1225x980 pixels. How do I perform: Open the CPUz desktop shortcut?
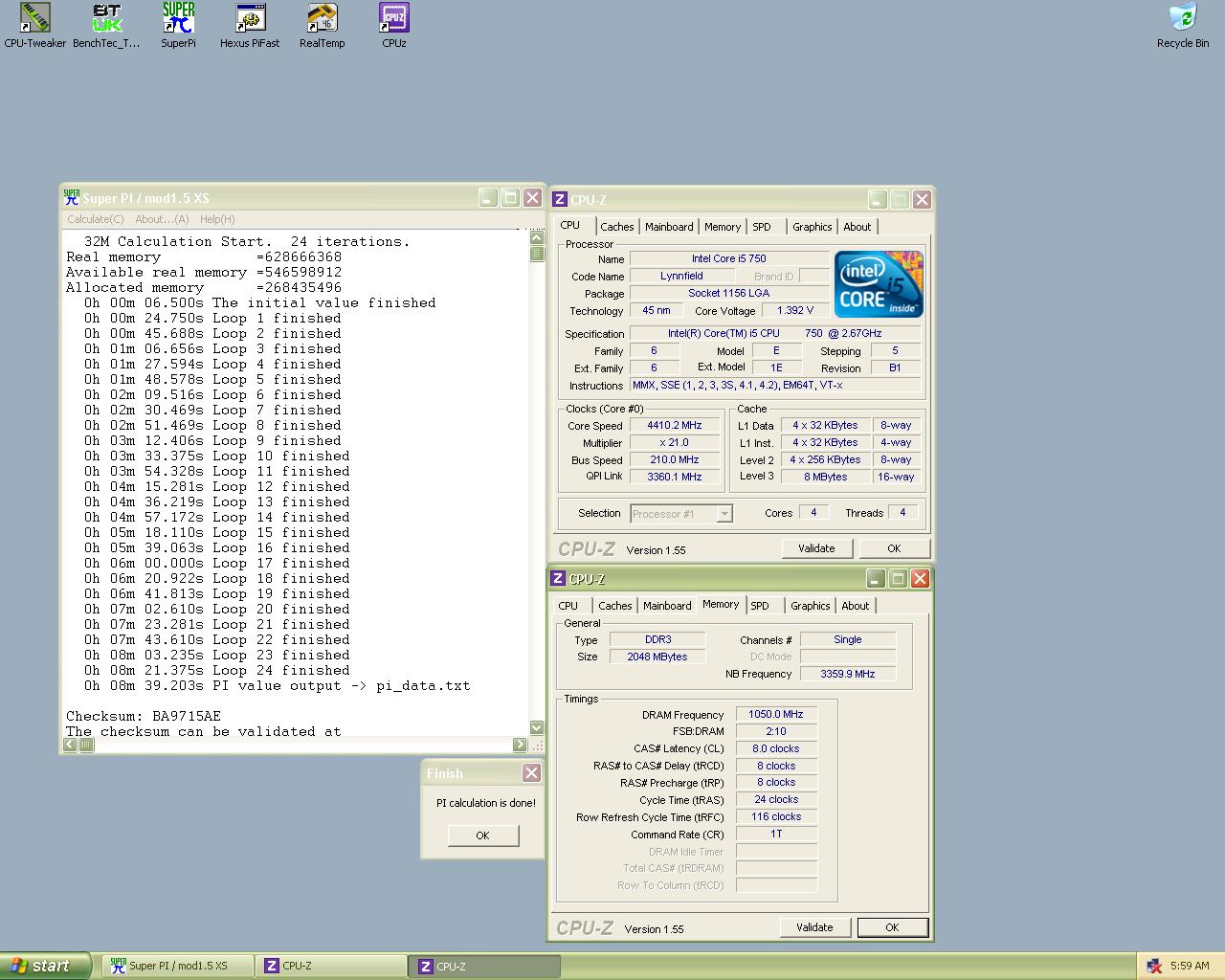[393, 19]
